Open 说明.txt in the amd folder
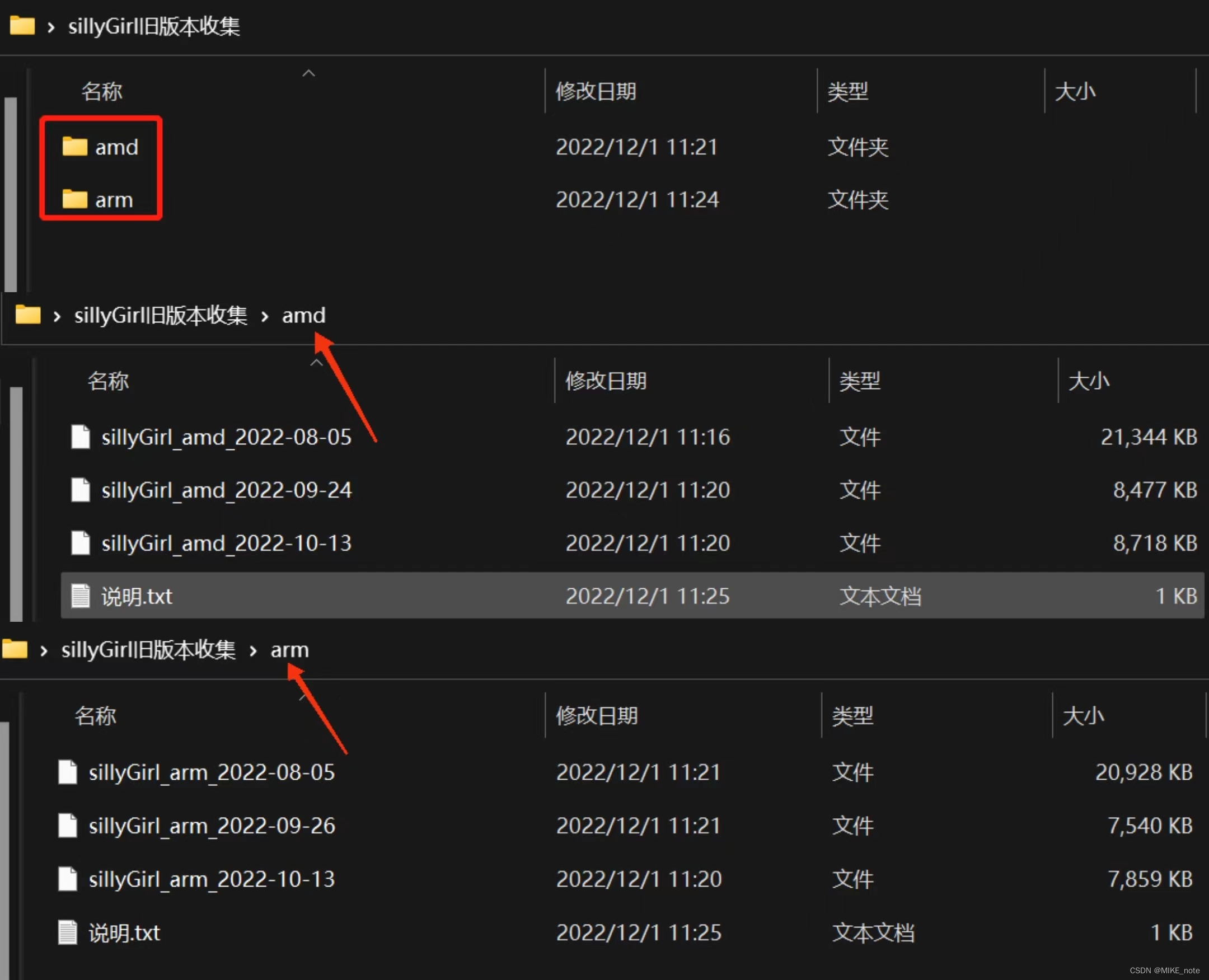This screenshot has width=1209, height=980. tap(137, 595)
